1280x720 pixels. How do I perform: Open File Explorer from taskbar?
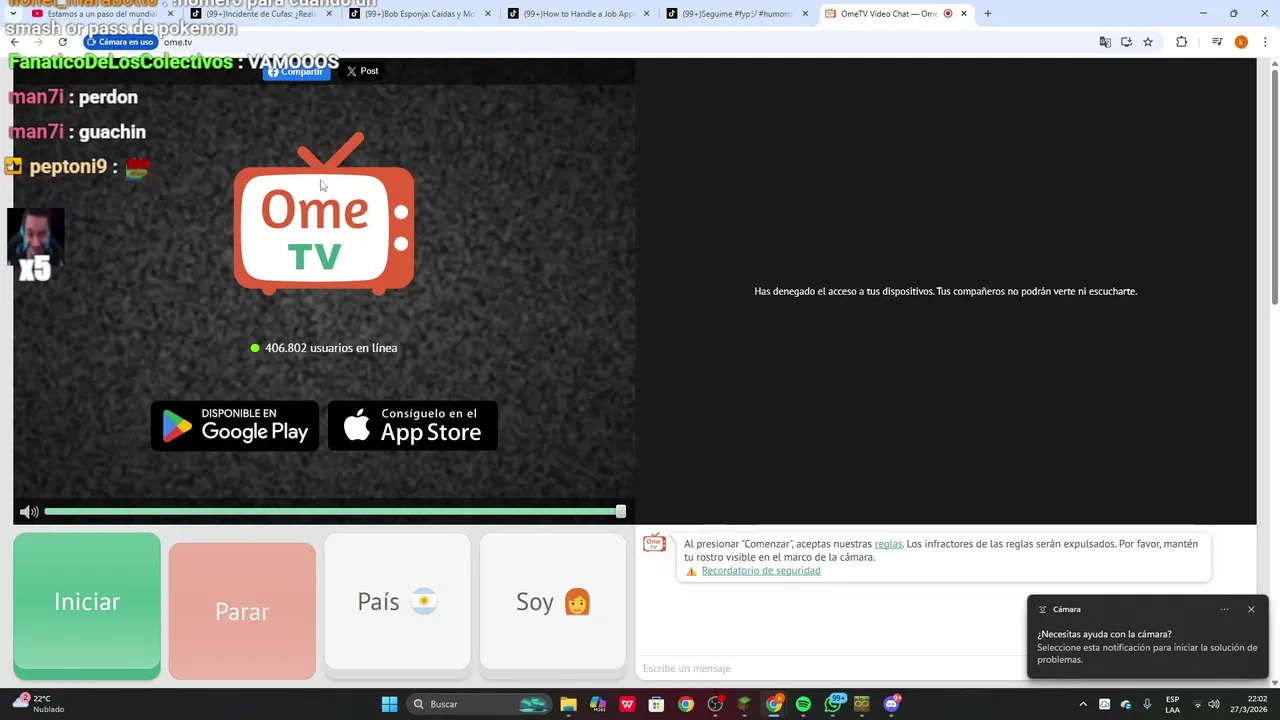click(x=568, y=704)
